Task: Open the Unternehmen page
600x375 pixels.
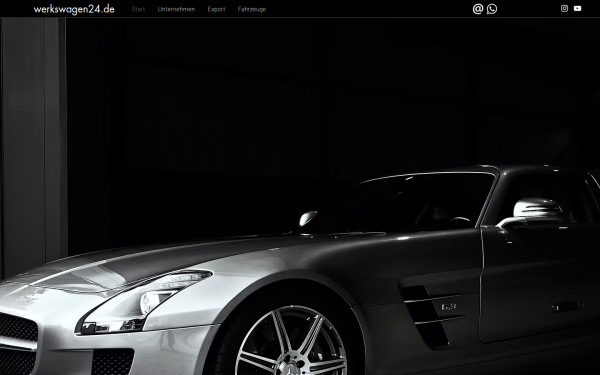Action: (176, 9)
